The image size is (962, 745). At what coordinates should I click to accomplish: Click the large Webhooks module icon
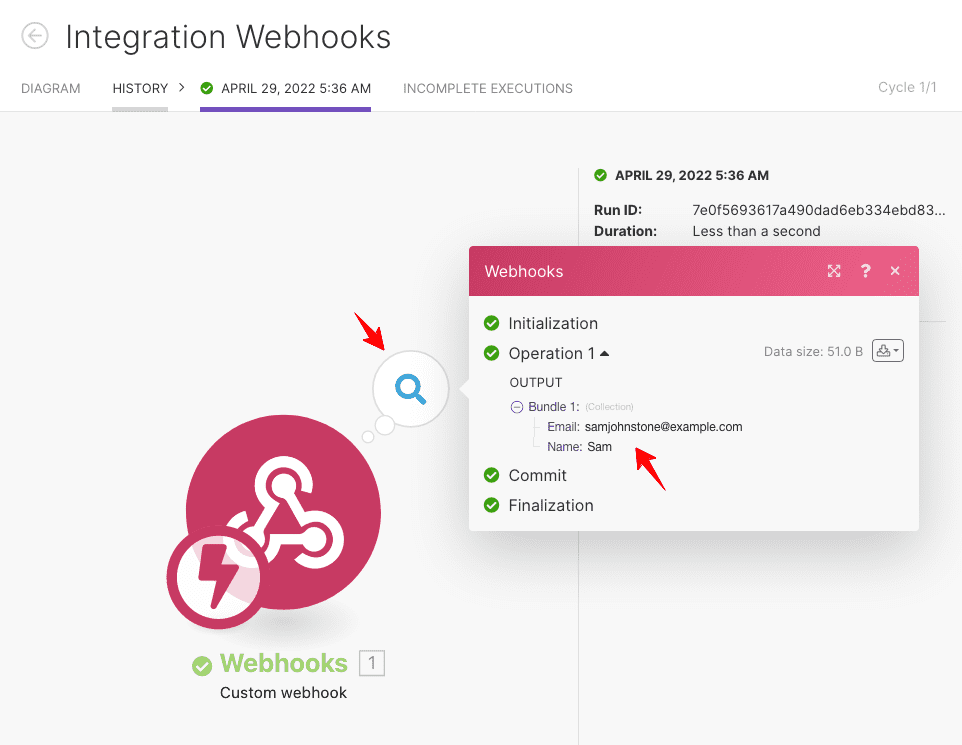point(283,512)
